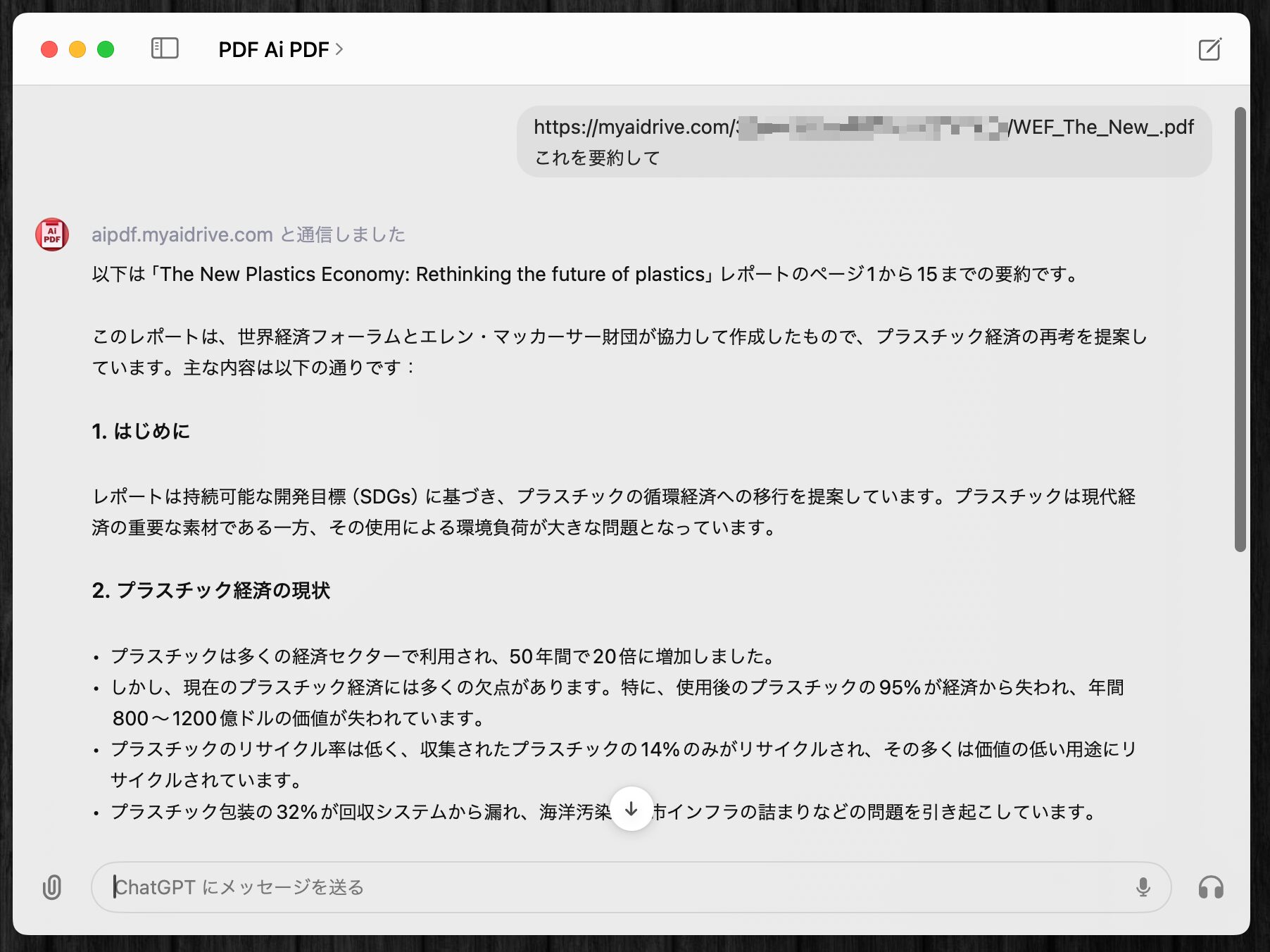Open the PDF Ai PDF title dropdown
The image size is (1270, 952).
[280, 49]
